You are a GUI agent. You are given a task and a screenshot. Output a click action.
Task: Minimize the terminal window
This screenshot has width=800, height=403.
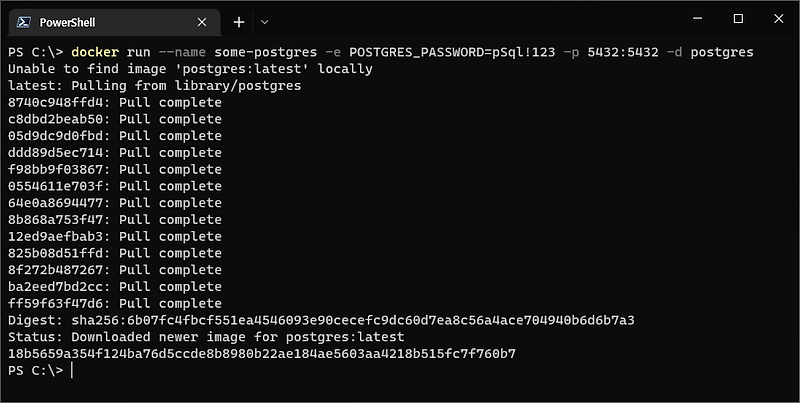pyautogui.click(x=698, y=19)
